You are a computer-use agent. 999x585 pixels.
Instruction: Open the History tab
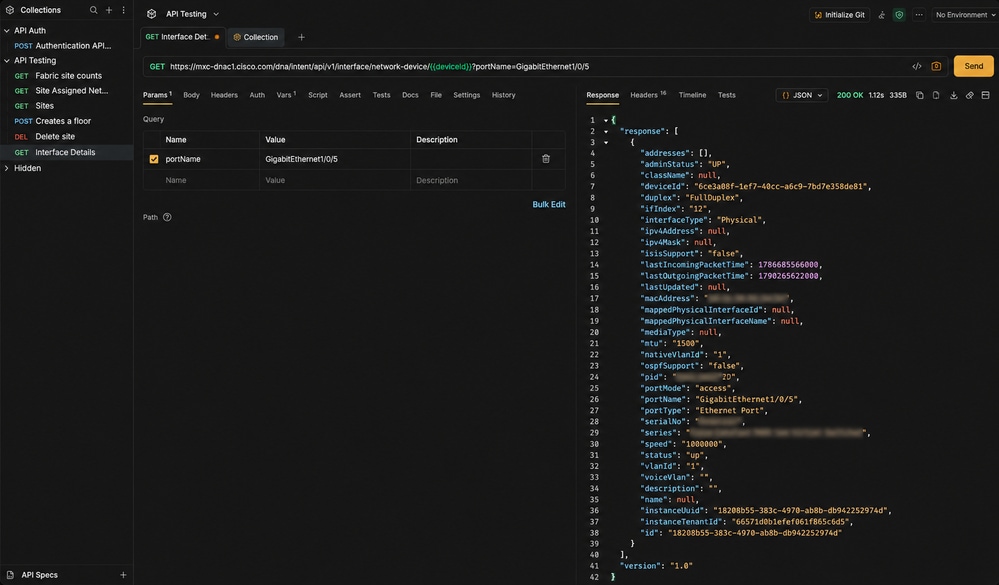(x=503, y=95)
